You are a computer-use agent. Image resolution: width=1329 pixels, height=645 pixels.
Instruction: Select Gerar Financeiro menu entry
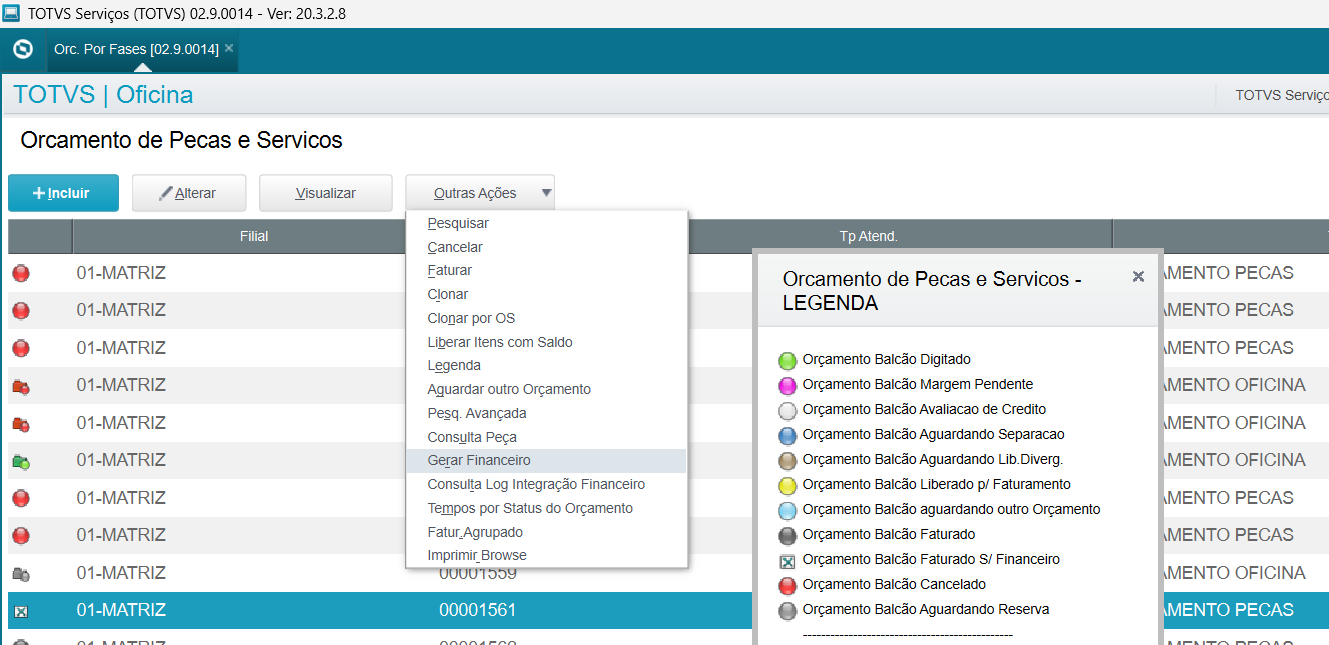546,461
